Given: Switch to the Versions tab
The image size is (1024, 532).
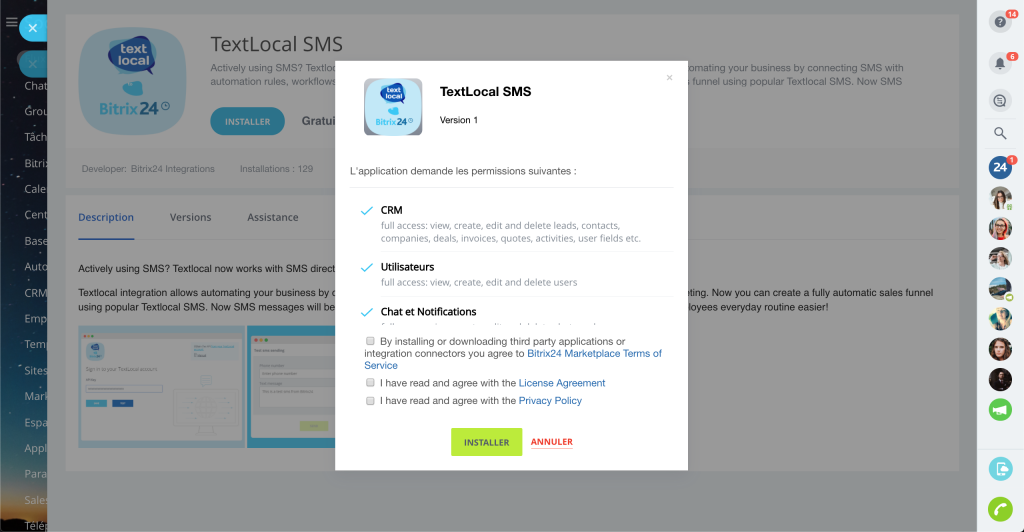Looking at the screenshot, I should tap(190, 217).
